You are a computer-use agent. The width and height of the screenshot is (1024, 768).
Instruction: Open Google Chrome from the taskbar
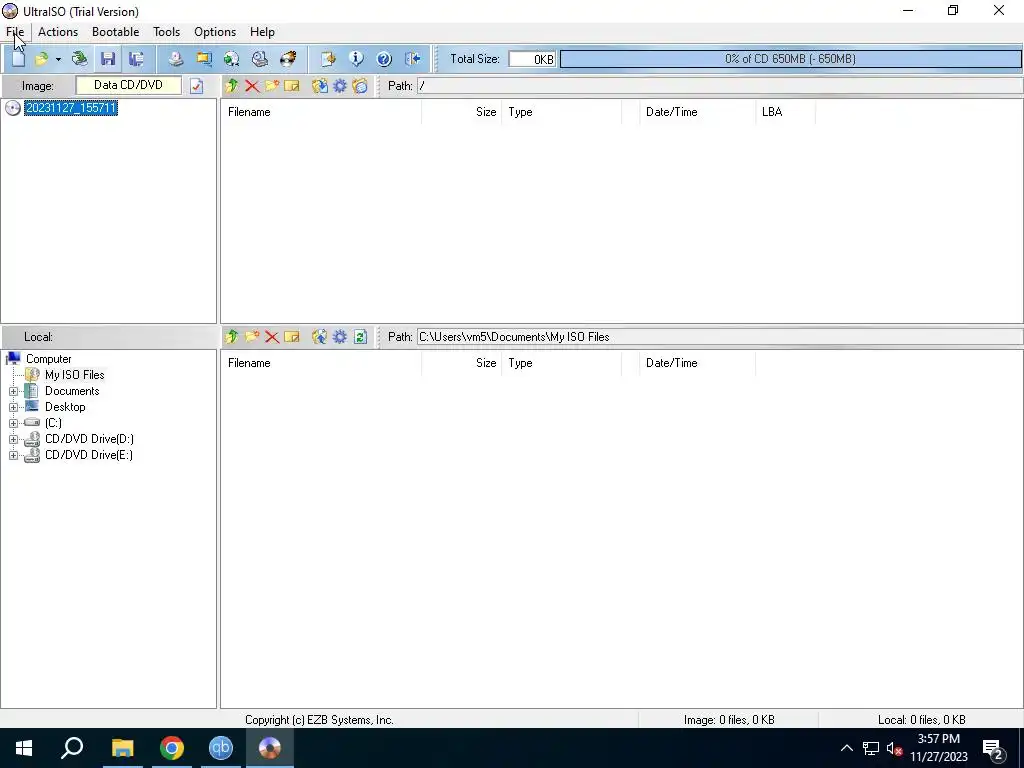pyautogui.click(x=172, y=748)
